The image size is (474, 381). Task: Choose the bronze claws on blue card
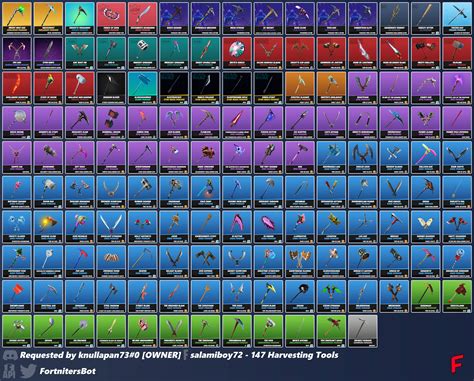pyautogui.click(x=111, y=262)
